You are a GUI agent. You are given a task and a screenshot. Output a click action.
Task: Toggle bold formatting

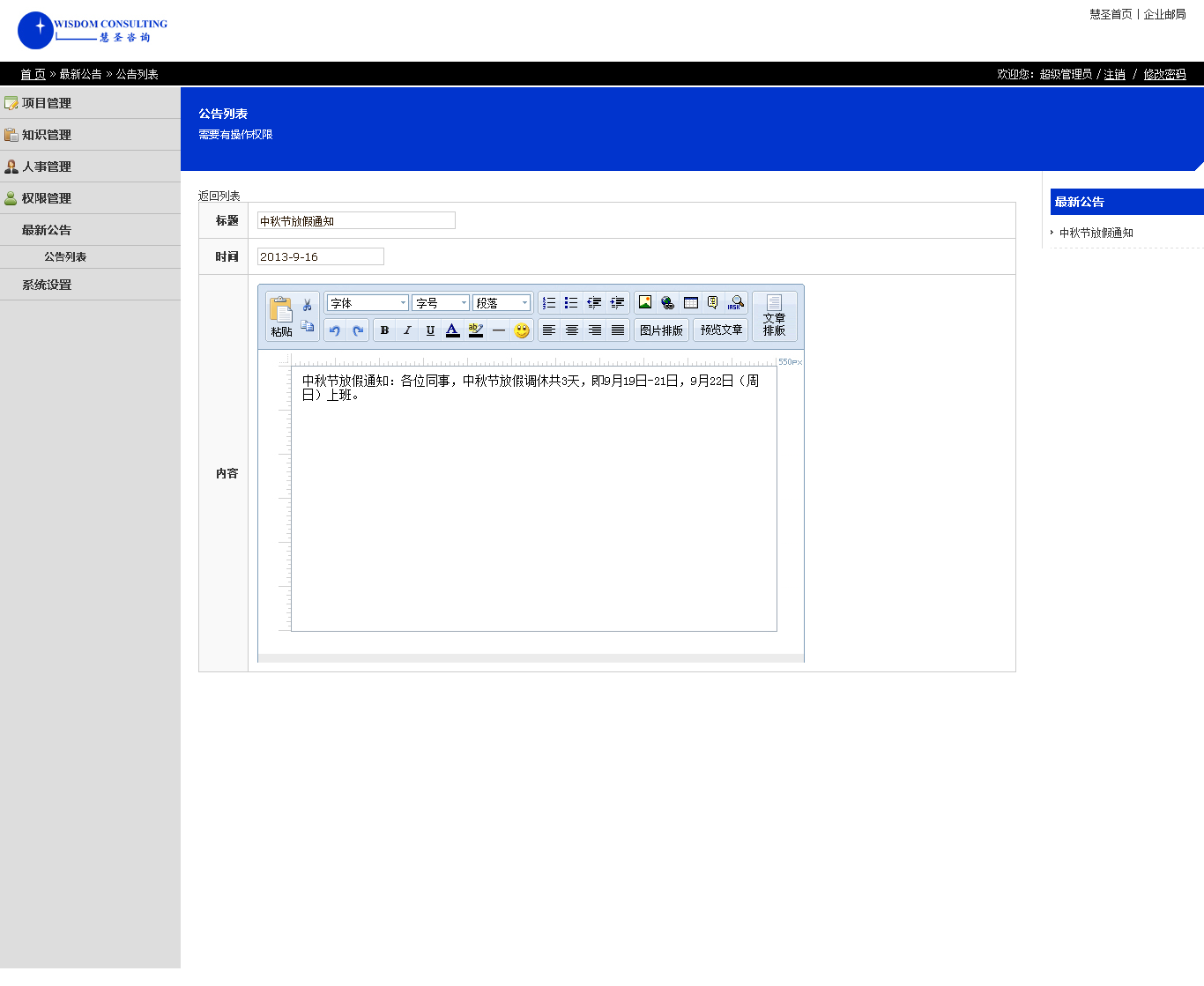(384, 330)
